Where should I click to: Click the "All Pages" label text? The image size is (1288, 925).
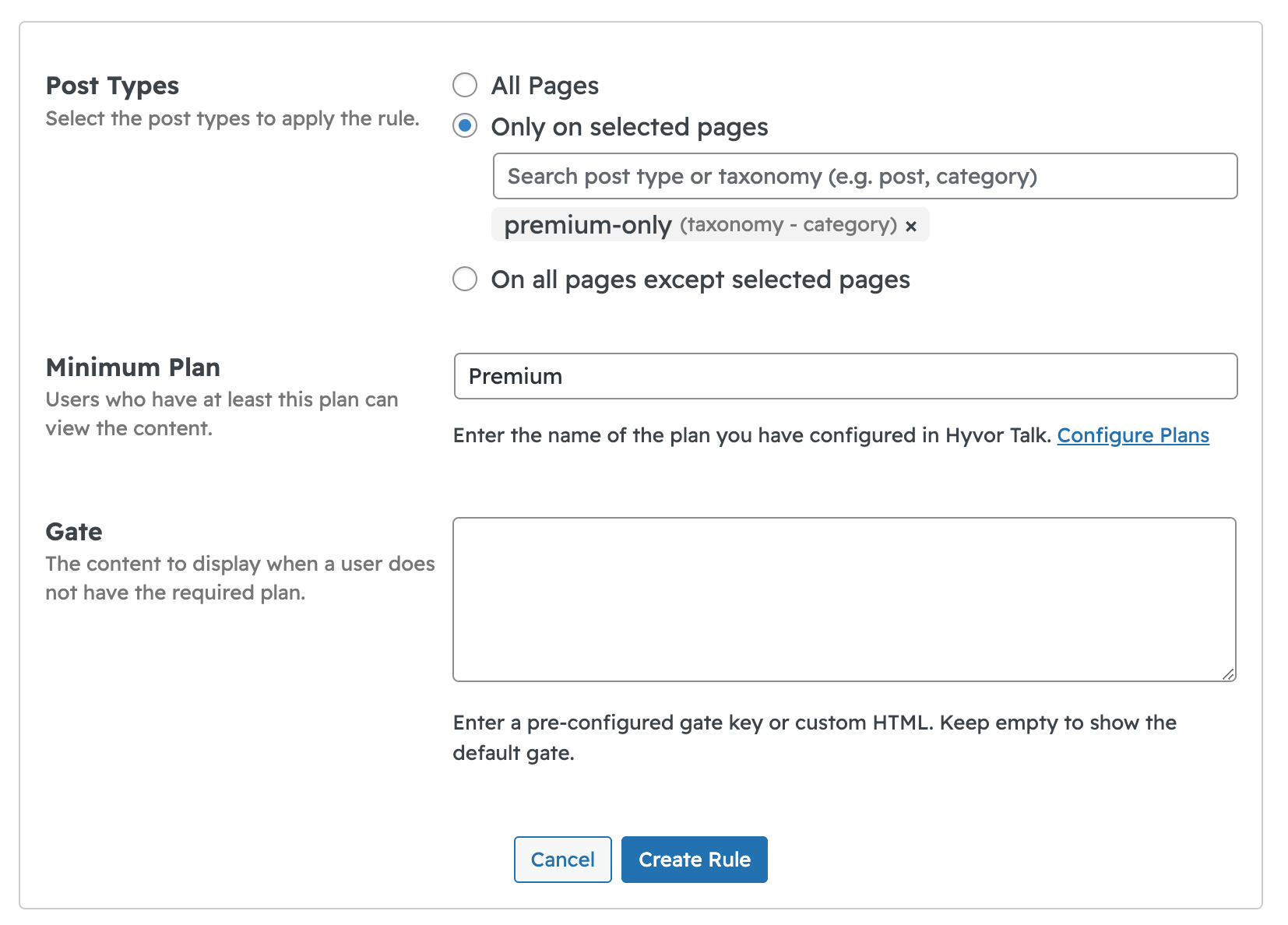[x=544, y=86]
